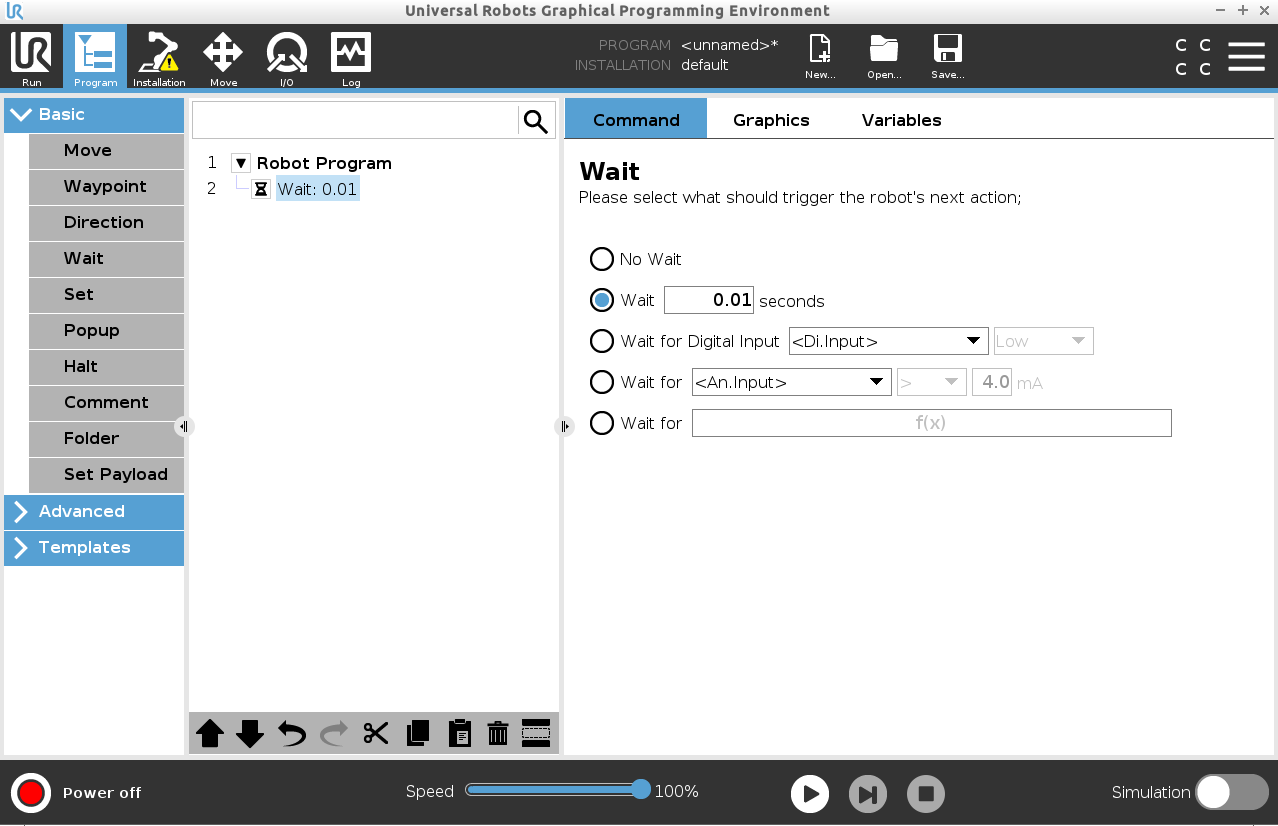Image resolution: width=1278 pixels, height=826 pixels.
Task: Open the Installation screen icon
Action: [159, 58]
